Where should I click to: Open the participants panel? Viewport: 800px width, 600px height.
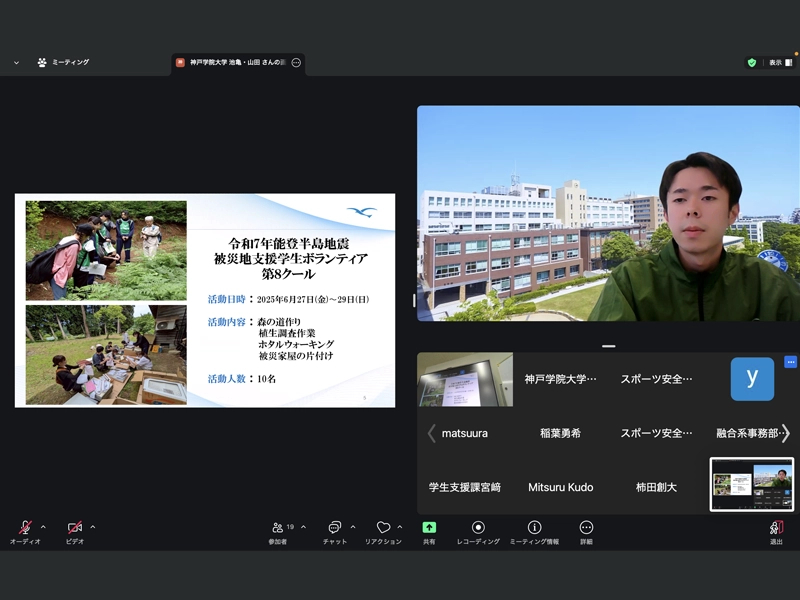coord(277,530)
